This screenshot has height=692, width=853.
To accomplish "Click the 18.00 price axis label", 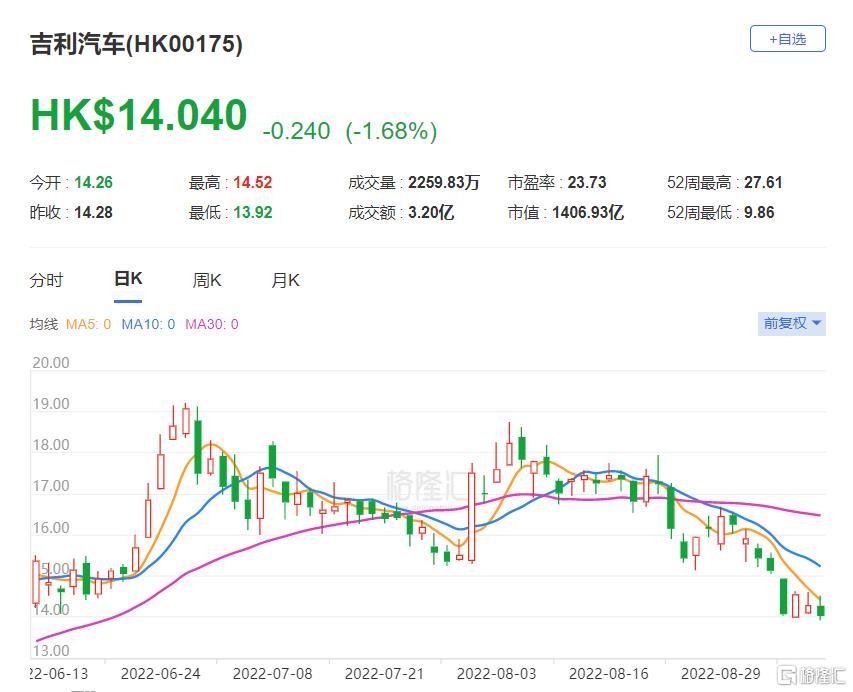I will pyautogui.click(x=51, y=445).
